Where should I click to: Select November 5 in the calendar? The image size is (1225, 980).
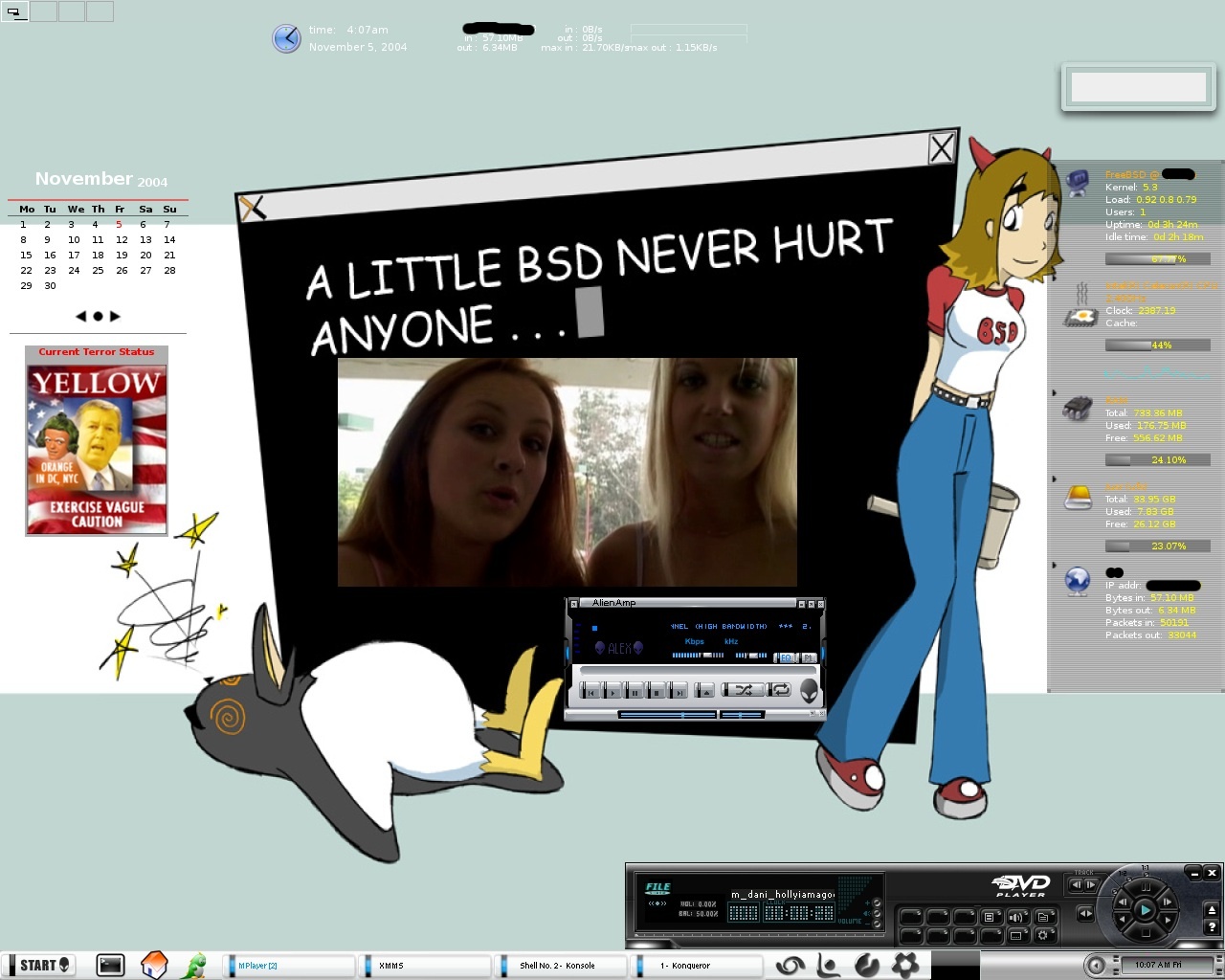pyautogui.click(x=119, y=224)
